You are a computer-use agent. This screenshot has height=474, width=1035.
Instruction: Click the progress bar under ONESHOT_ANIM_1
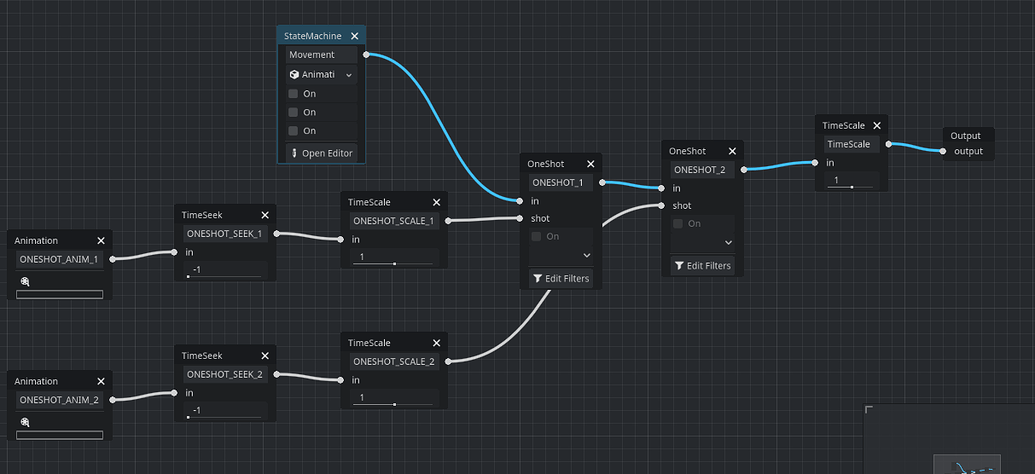coord(59,294)
